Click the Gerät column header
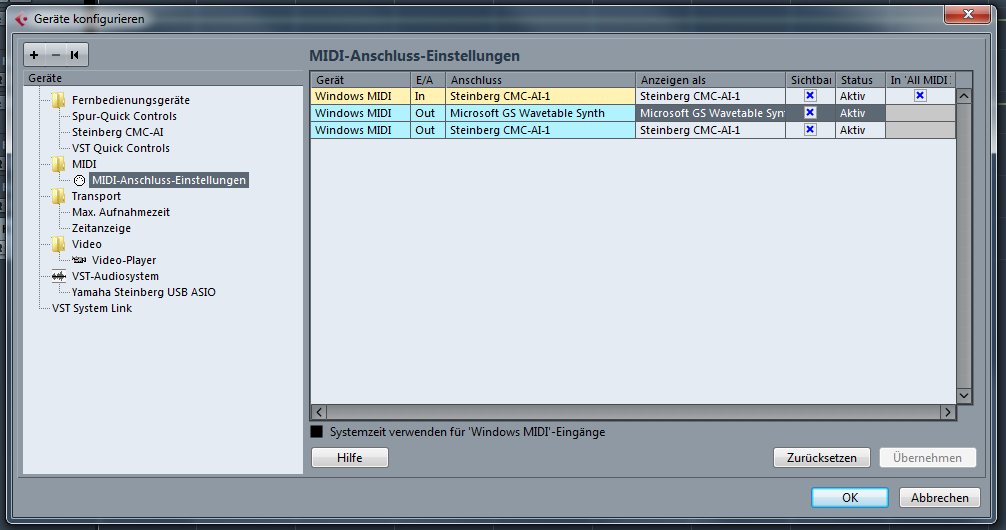1006x530 pixels. click(x=361, y=80)
